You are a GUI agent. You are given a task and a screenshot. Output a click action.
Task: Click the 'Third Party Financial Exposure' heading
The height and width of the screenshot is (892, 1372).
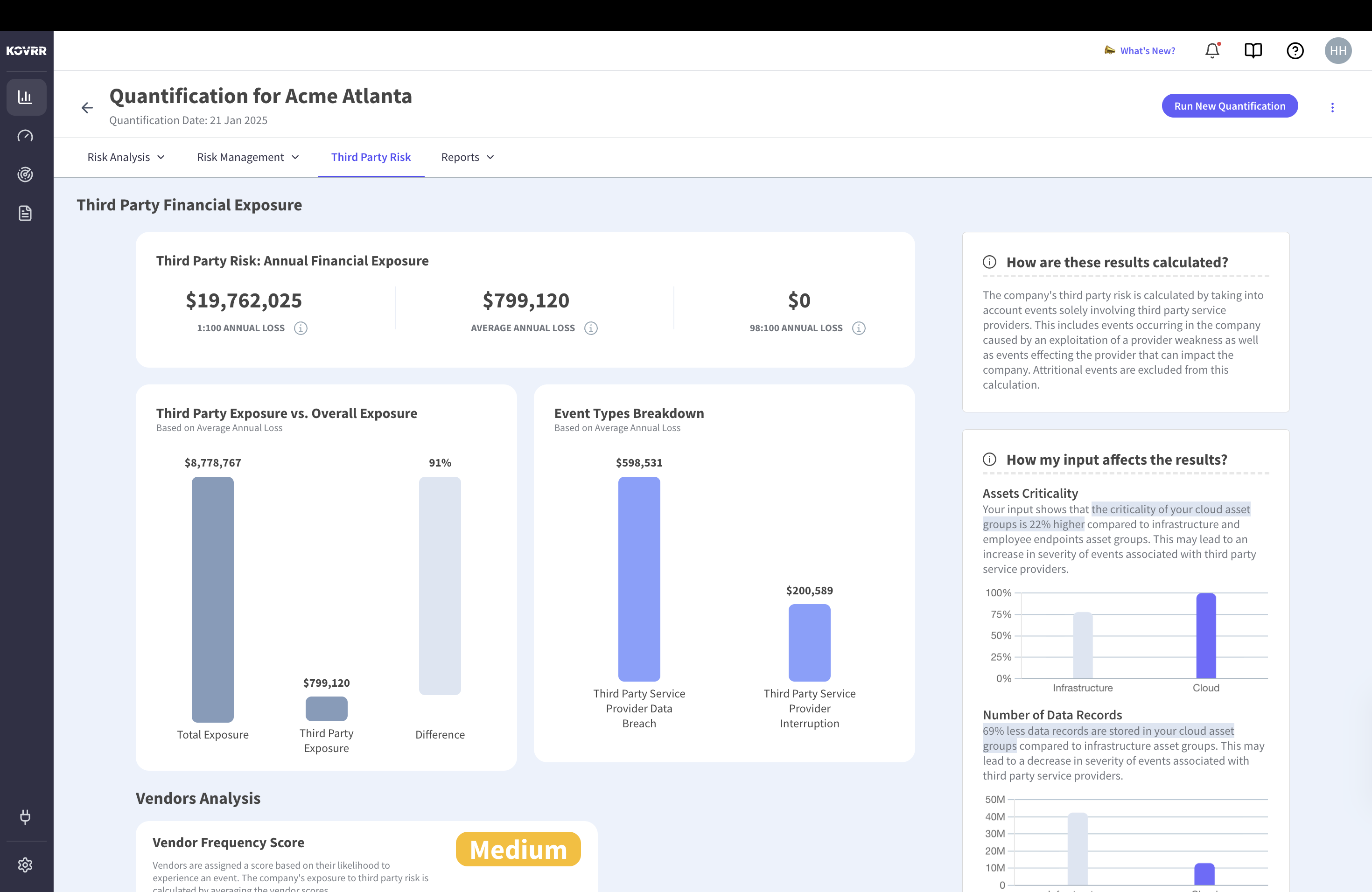(189, 204)
